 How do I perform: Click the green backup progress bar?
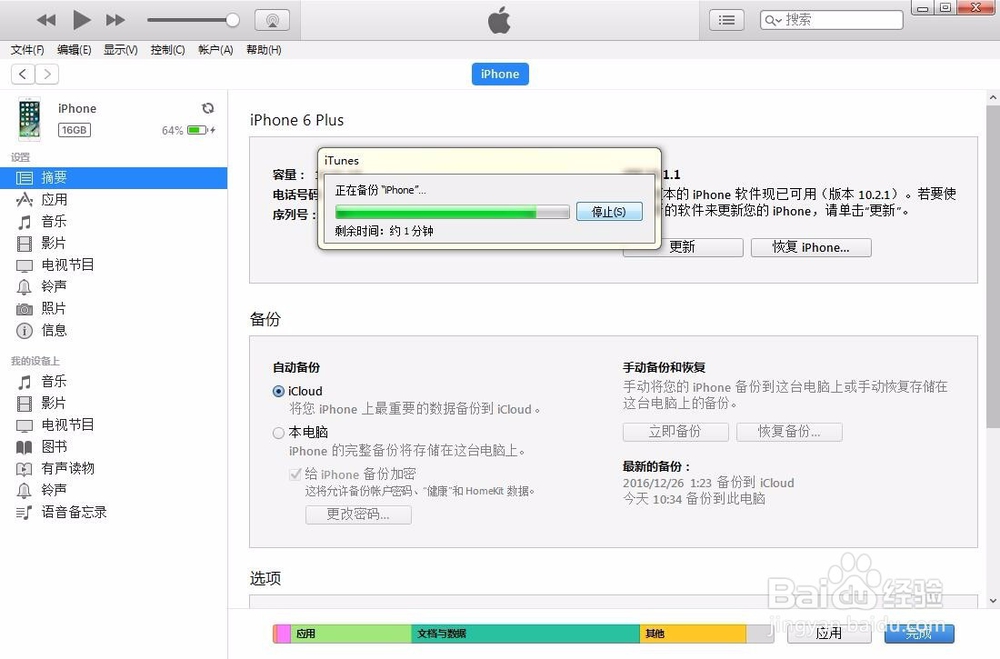(452, 212)
